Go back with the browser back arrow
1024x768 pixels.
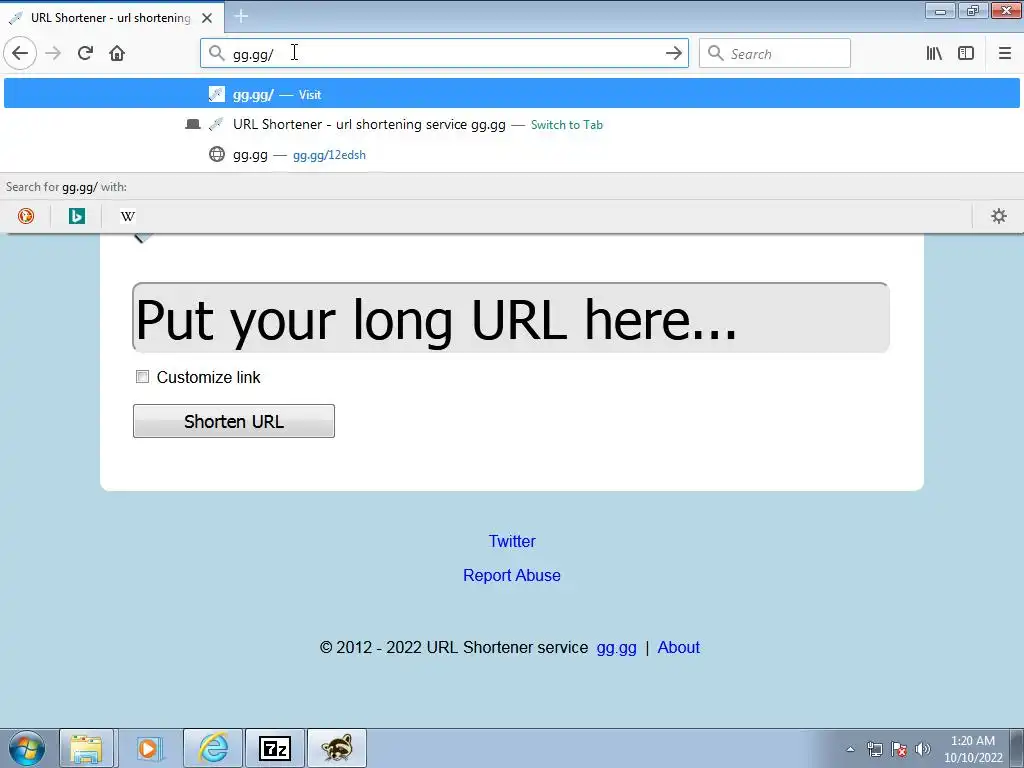coord(20,53)
